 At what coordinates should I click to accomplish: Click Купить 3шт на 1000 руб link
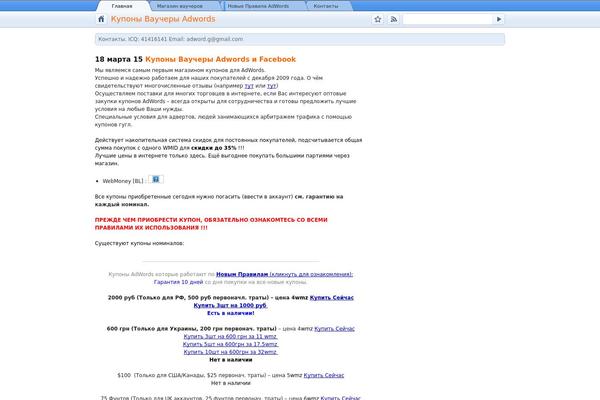point(230,305)
